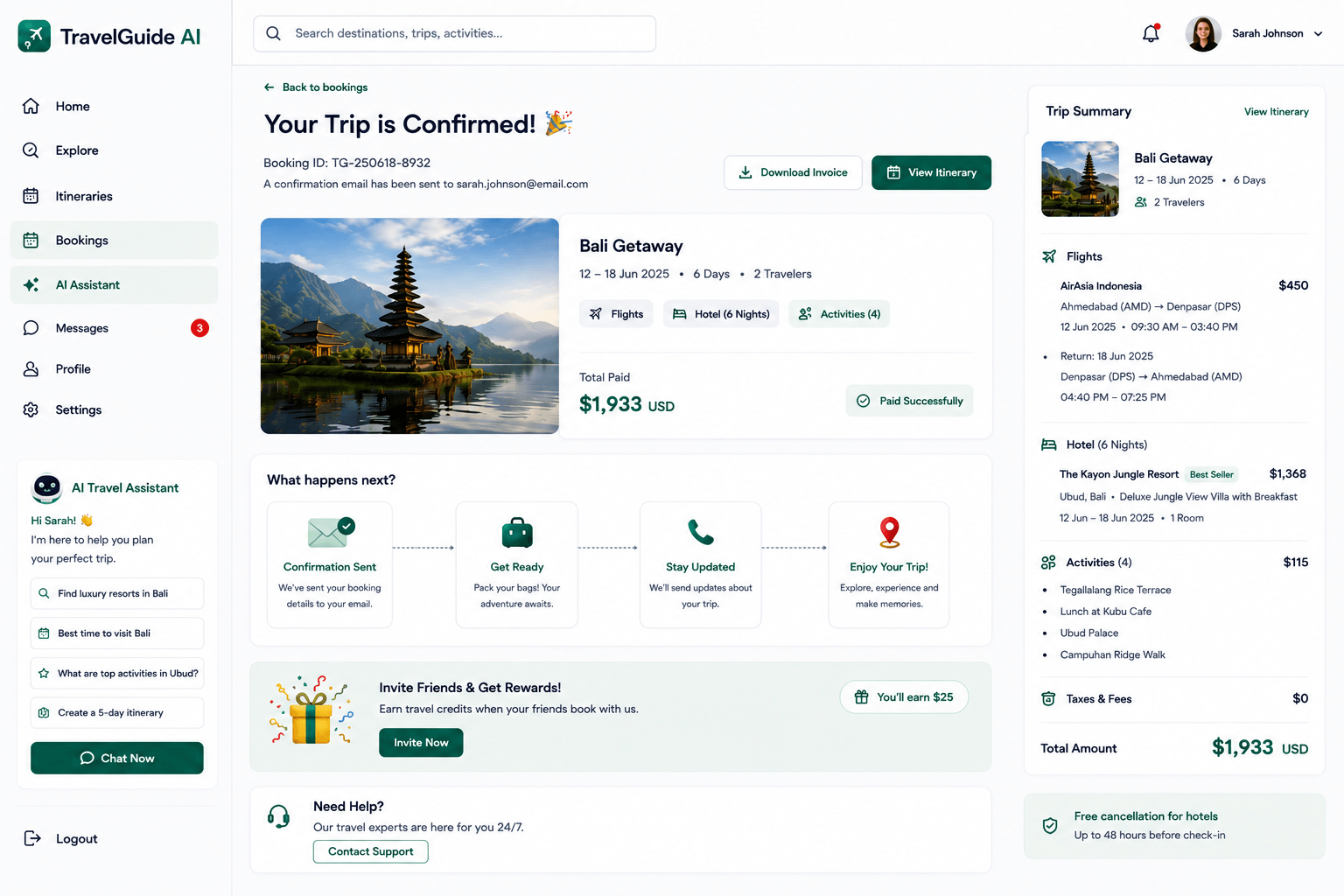Click the 2 Travelers people icon
This screenshot has width=1344, height=896.
[1141, 202]
